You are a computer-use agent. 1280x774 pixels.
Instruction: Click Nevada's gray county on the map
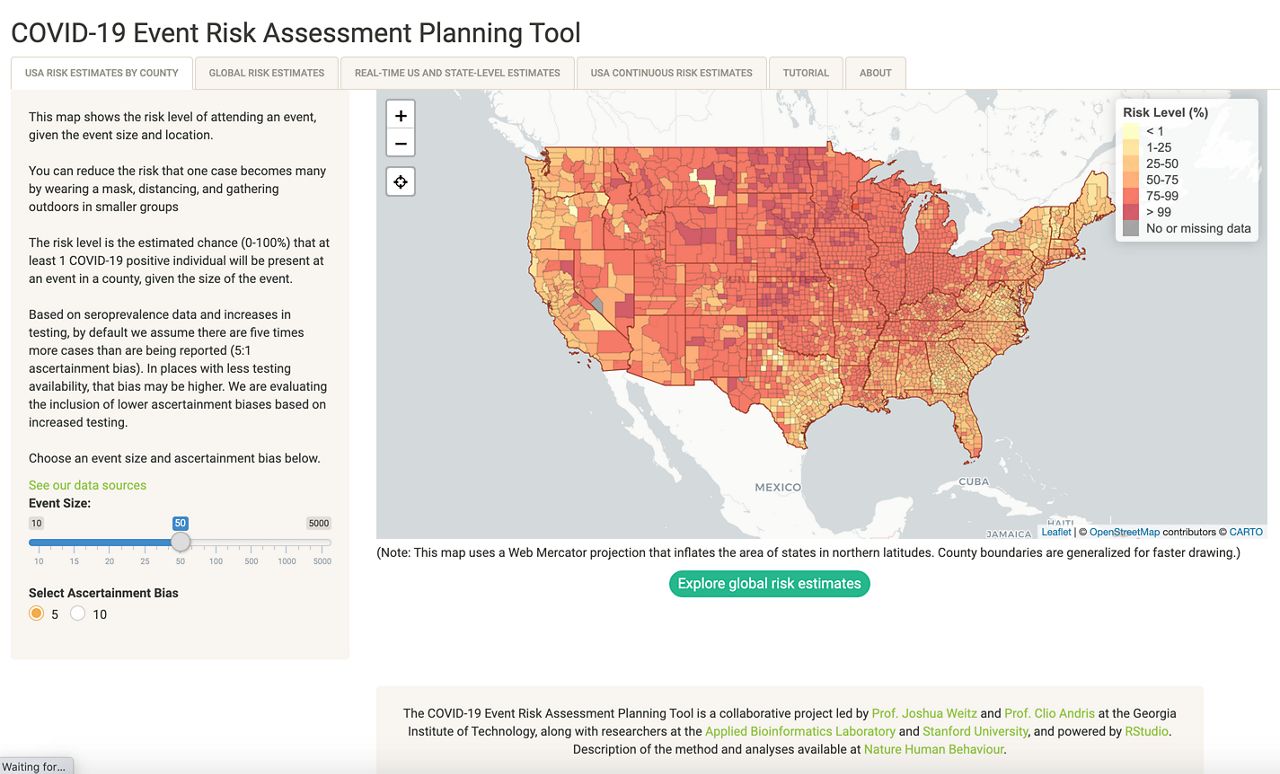click(x=597, y=305)
